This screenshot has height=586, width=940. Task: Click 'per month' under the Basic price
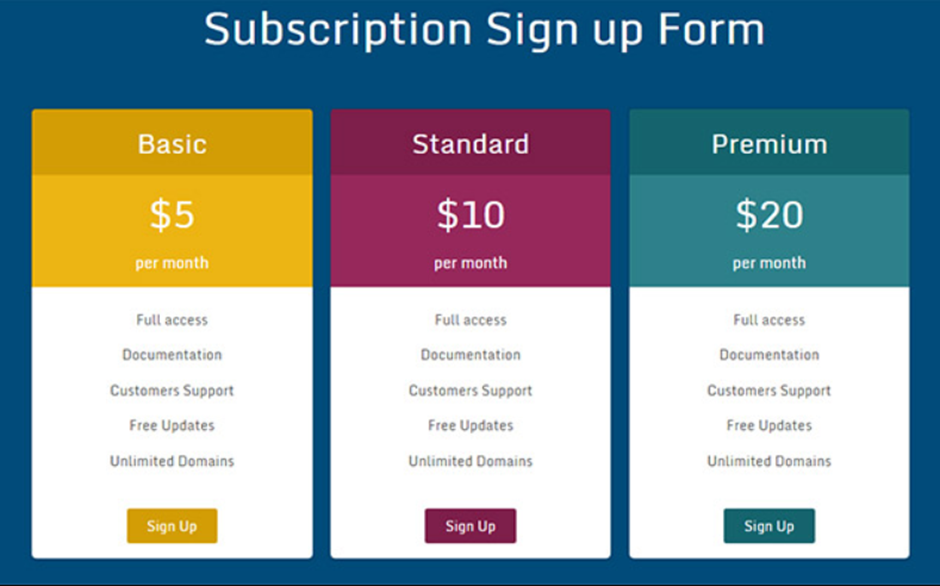click(x=171, y=262)
